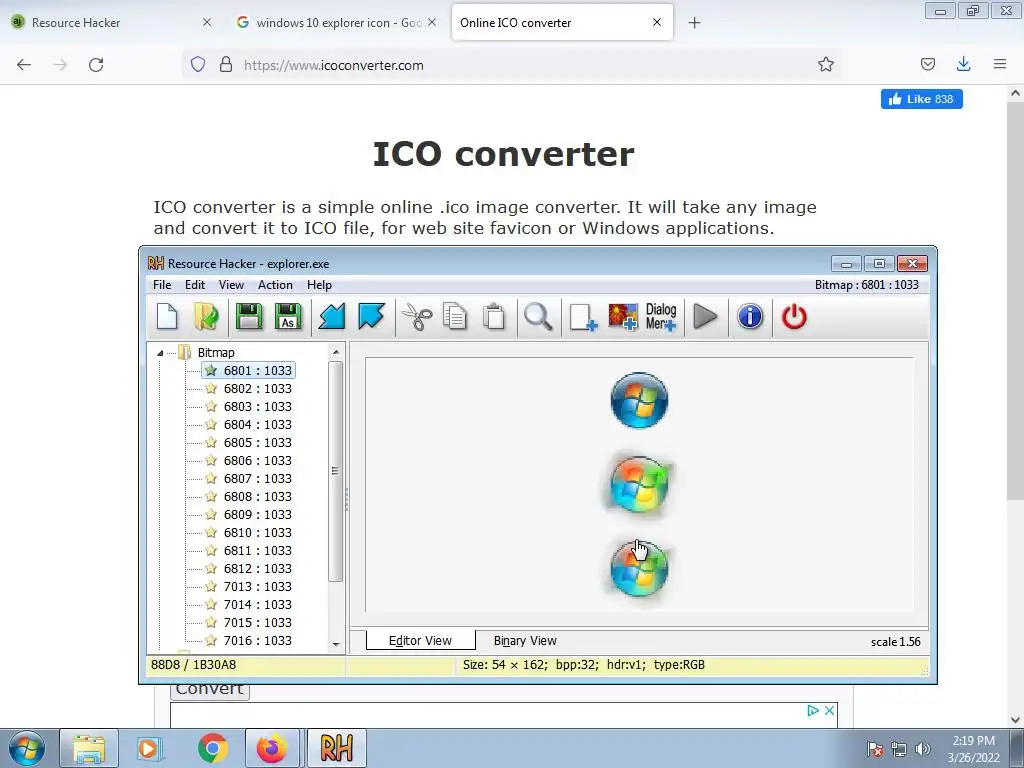Click the Dialog Menu add toolbar icon
The height and width of the screenshot is (768, 1024).
click(x=661, y=317)
